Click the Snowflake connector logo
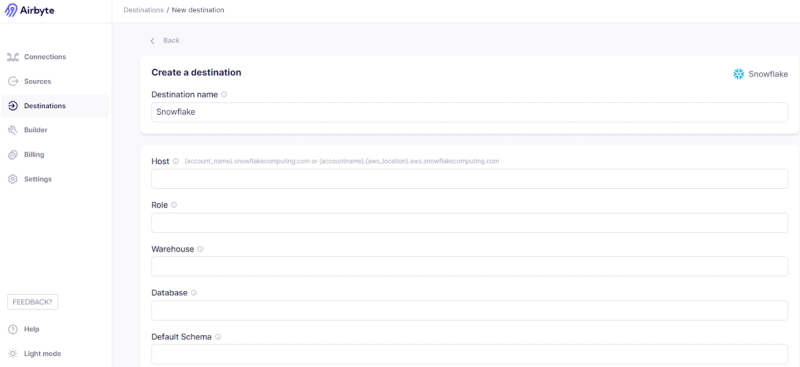The height and width of the screenshot is (367, 800). coord(739,74)
